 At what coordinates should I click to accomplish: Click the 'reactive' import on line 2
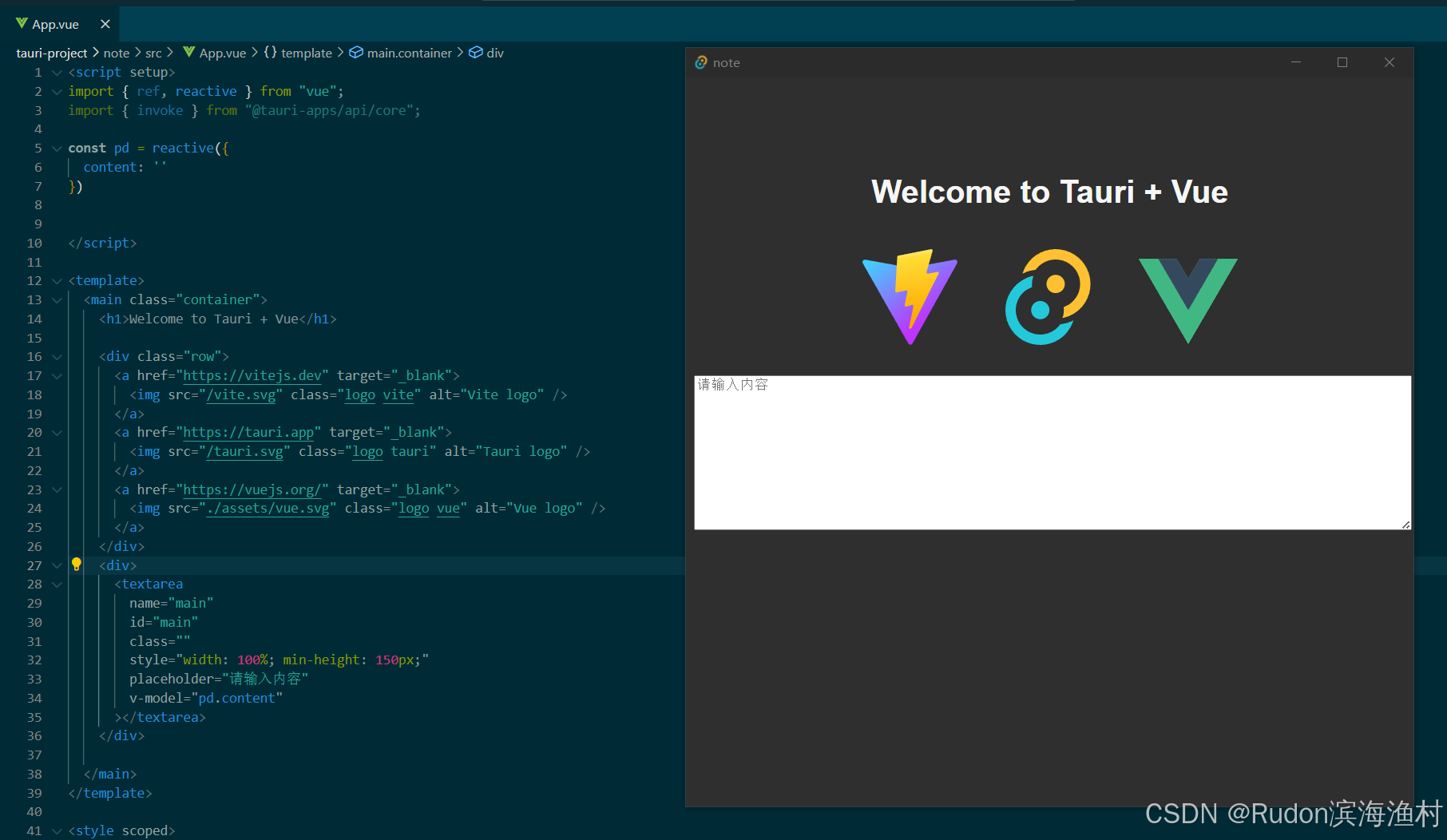pyautogui.click(x=206, y=91)
